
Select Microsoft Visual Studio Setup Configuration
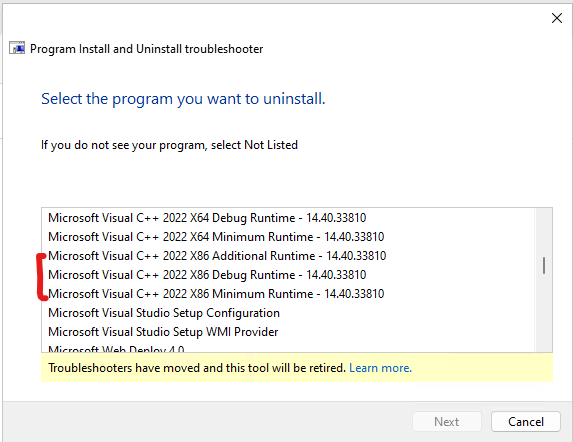pos(288,313)
